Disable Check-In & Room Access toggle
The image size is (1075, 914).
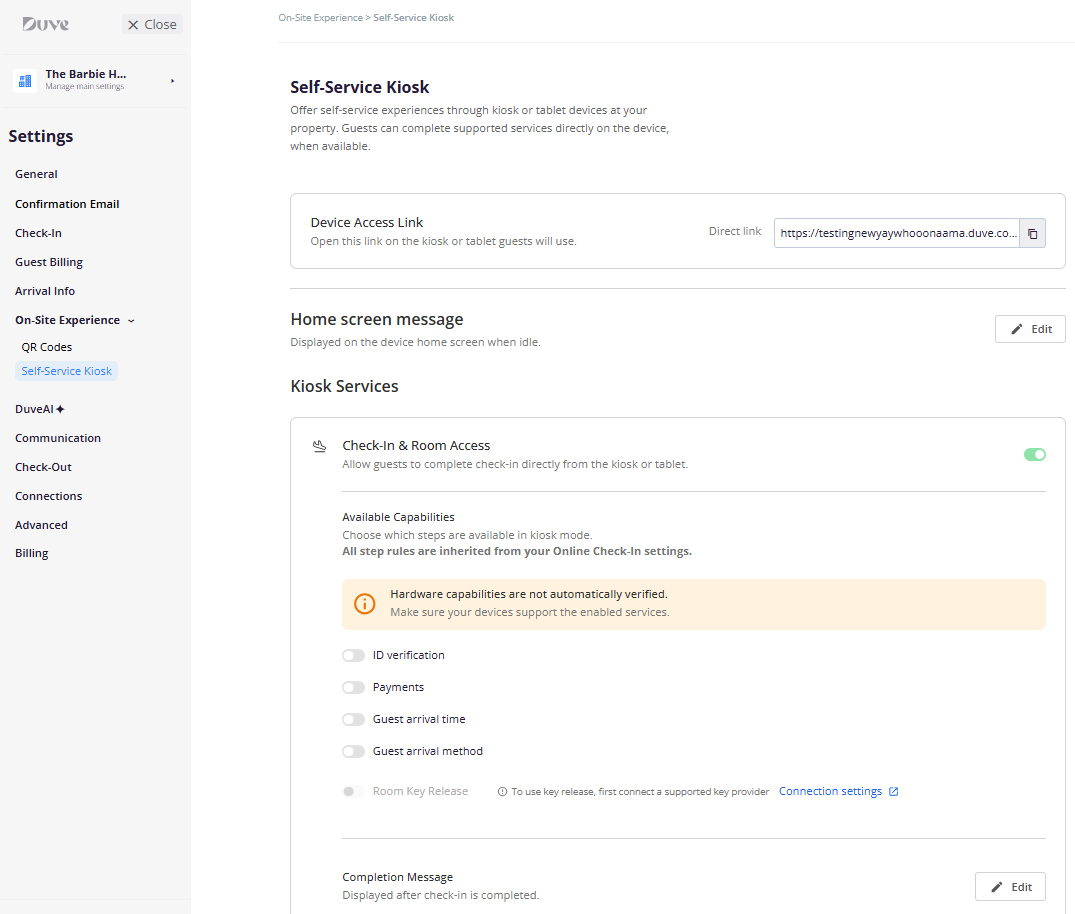coord(1035,455)
